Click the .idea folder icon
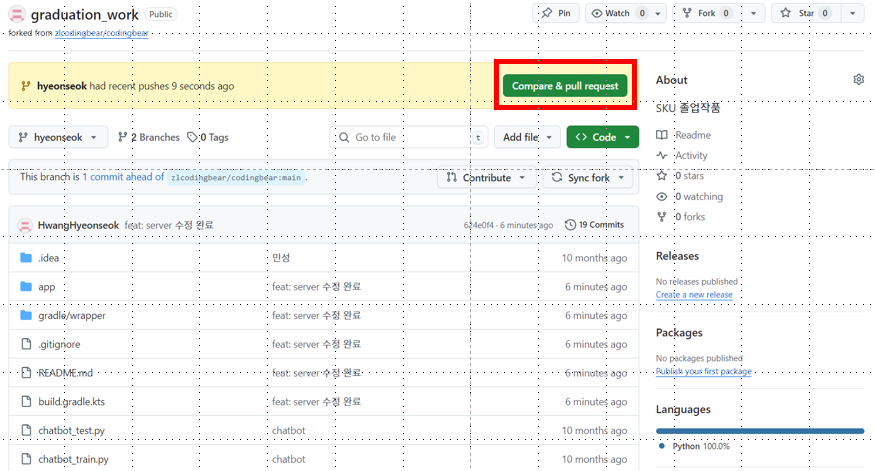Screen dimensions: 875x471 pos(26,257)
